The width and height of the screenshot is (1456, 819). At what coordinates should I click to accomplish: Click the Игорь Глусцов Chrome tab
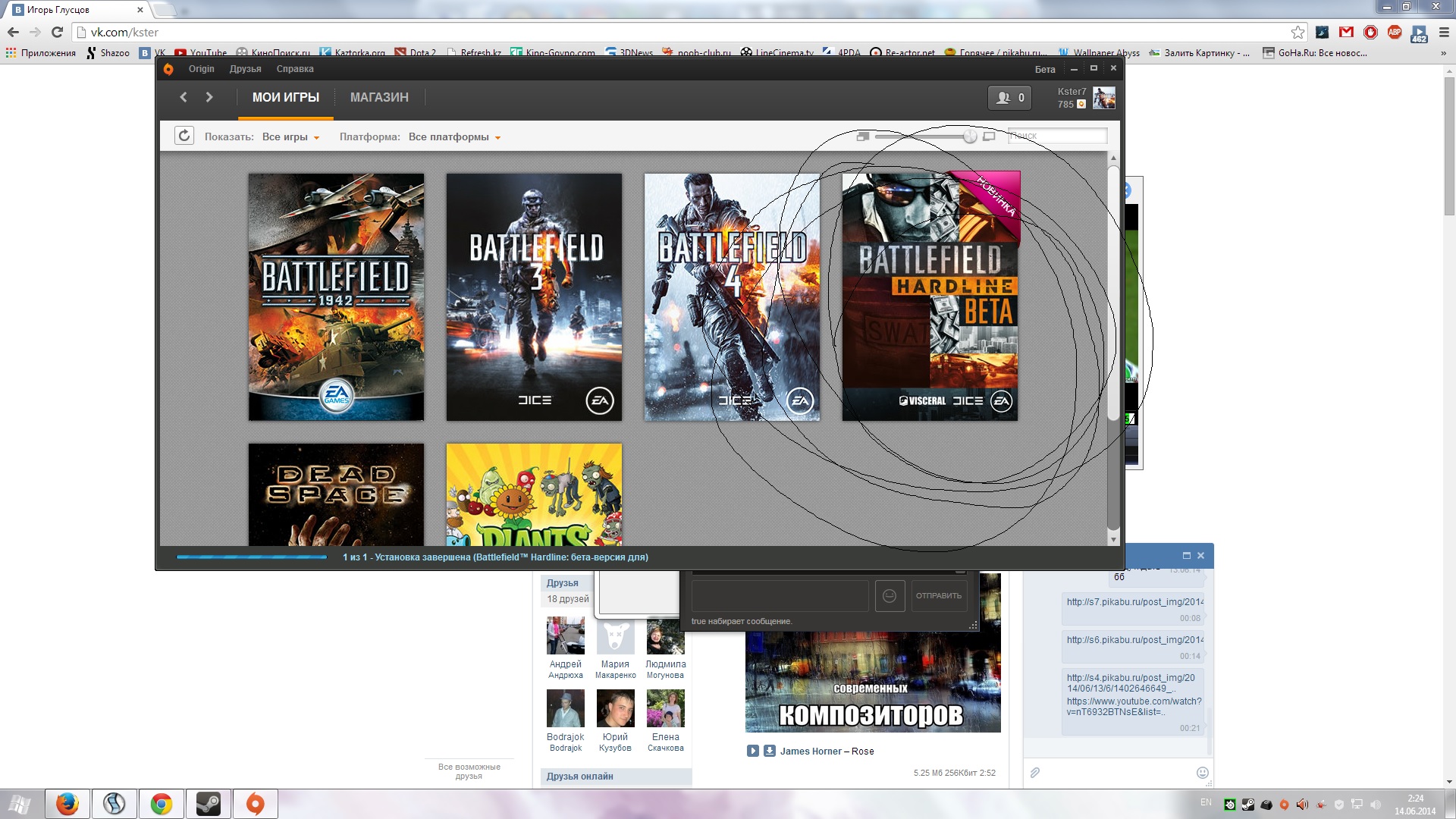(79, 10)
